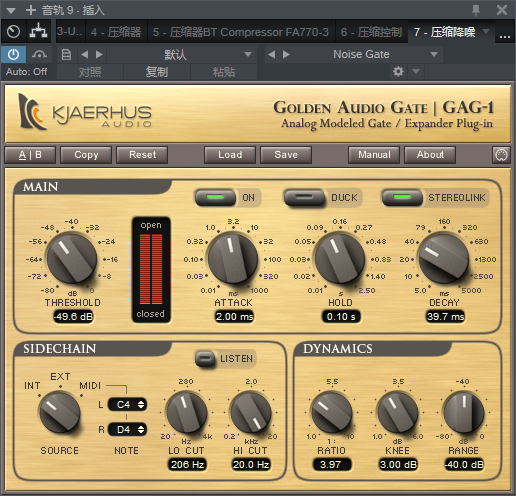This screenshot has height=496, width=516.
Task: Click the 复制 copy button
Action: click(x=157, y=72)
